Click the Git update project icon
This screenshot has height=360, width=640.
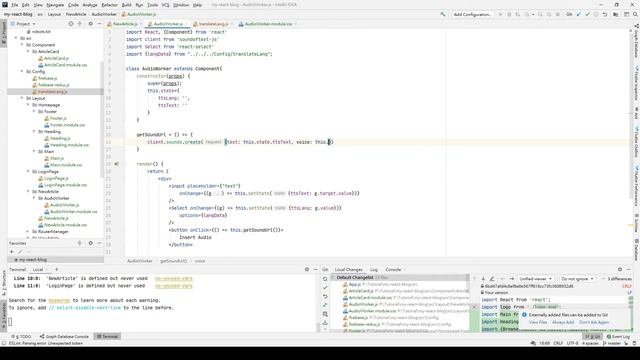tap(578, 14)
